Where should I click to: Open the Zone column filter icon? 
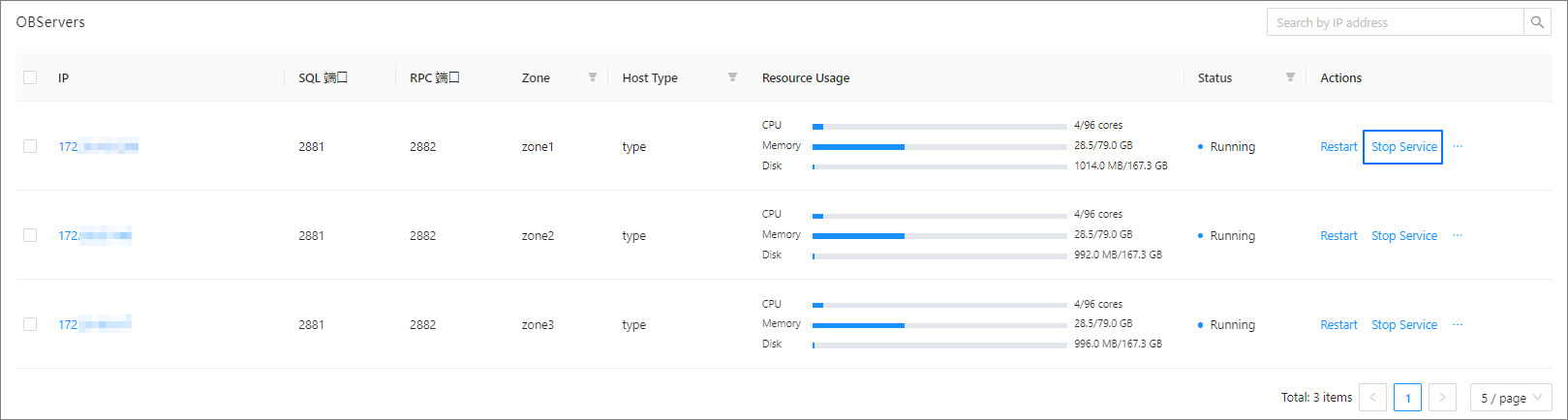coord(592,77)
